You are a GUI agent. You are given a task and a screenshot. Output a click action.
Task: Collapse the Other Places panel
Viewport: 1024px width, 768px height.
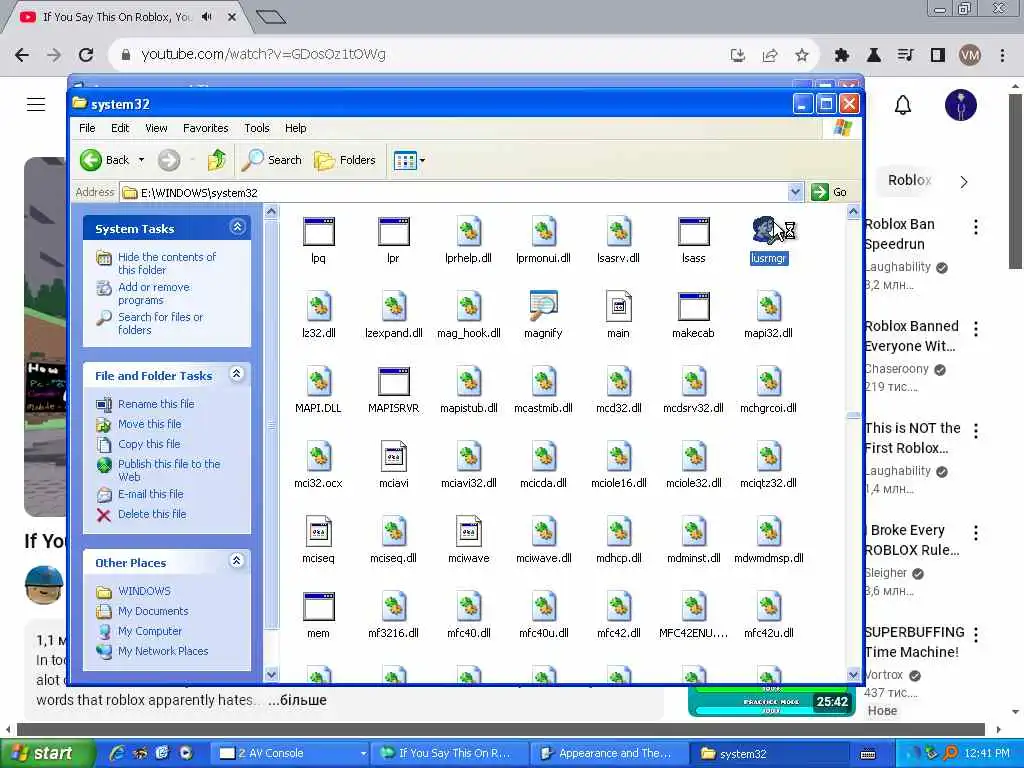click(237, 560)
